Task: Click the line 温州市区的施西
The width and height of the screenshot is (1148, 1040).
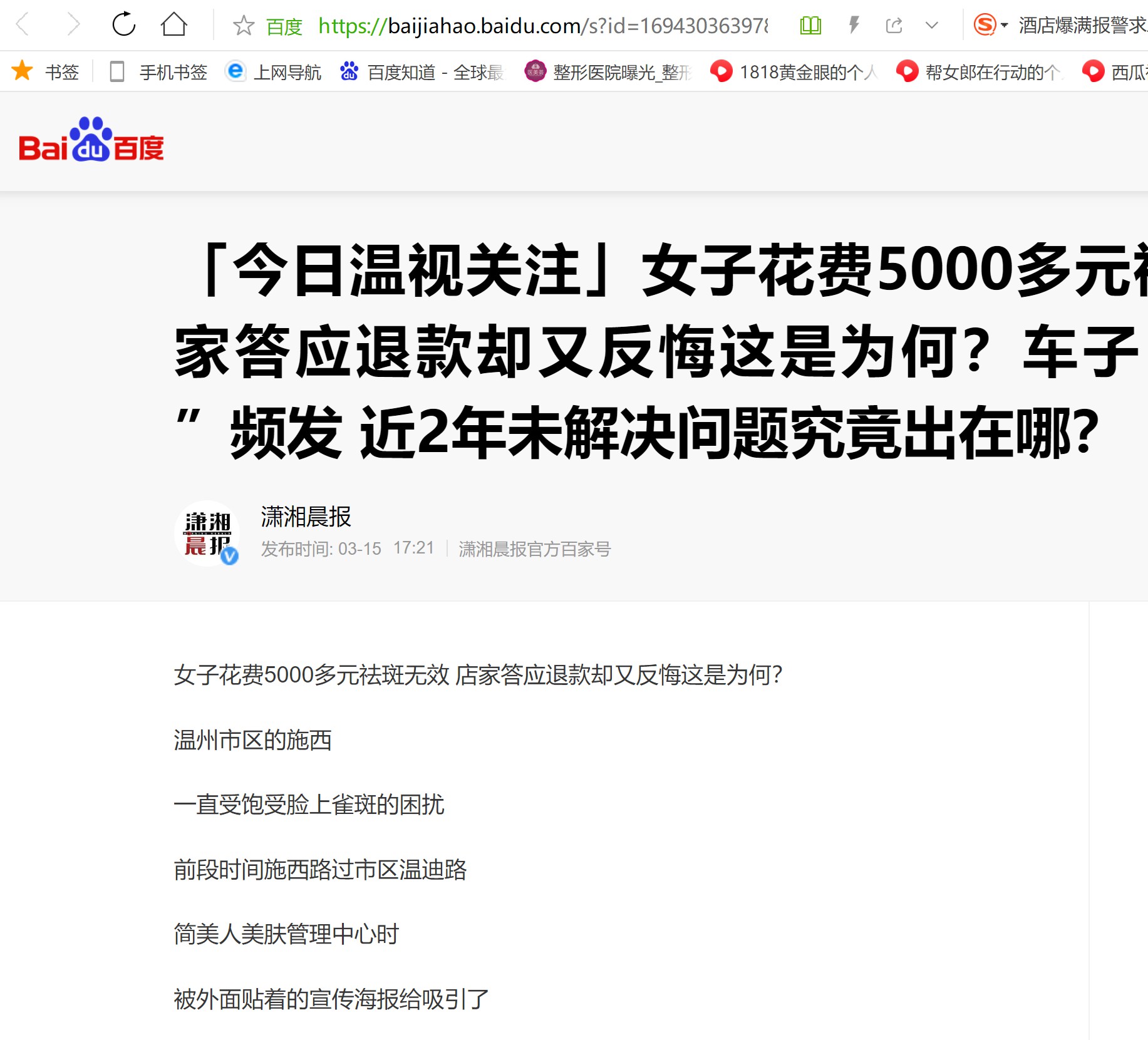Action: [252, 740]
